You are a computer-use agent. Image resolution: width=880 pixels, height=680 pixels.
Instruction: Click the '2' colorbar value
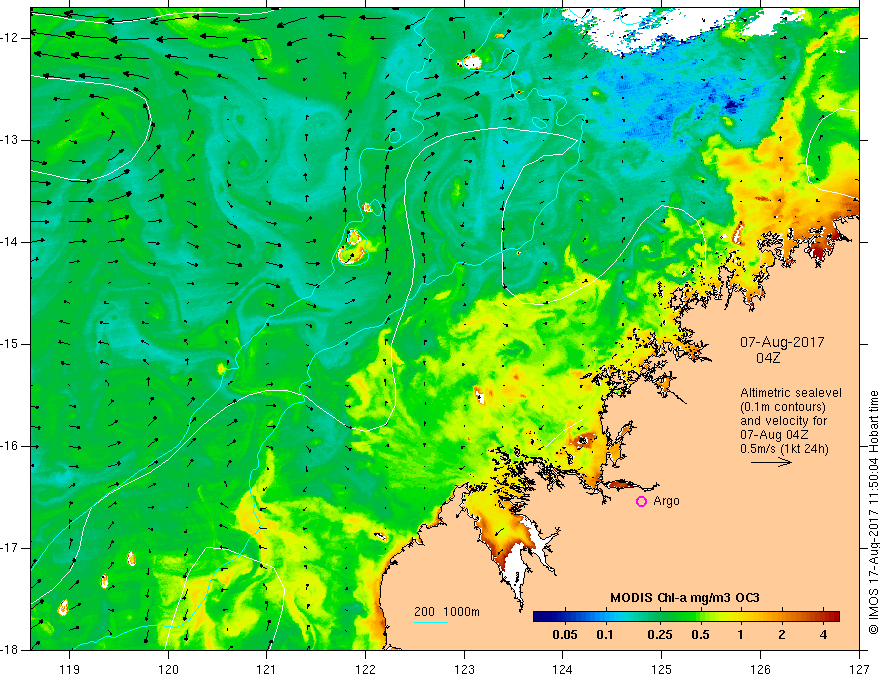[782, 635]
